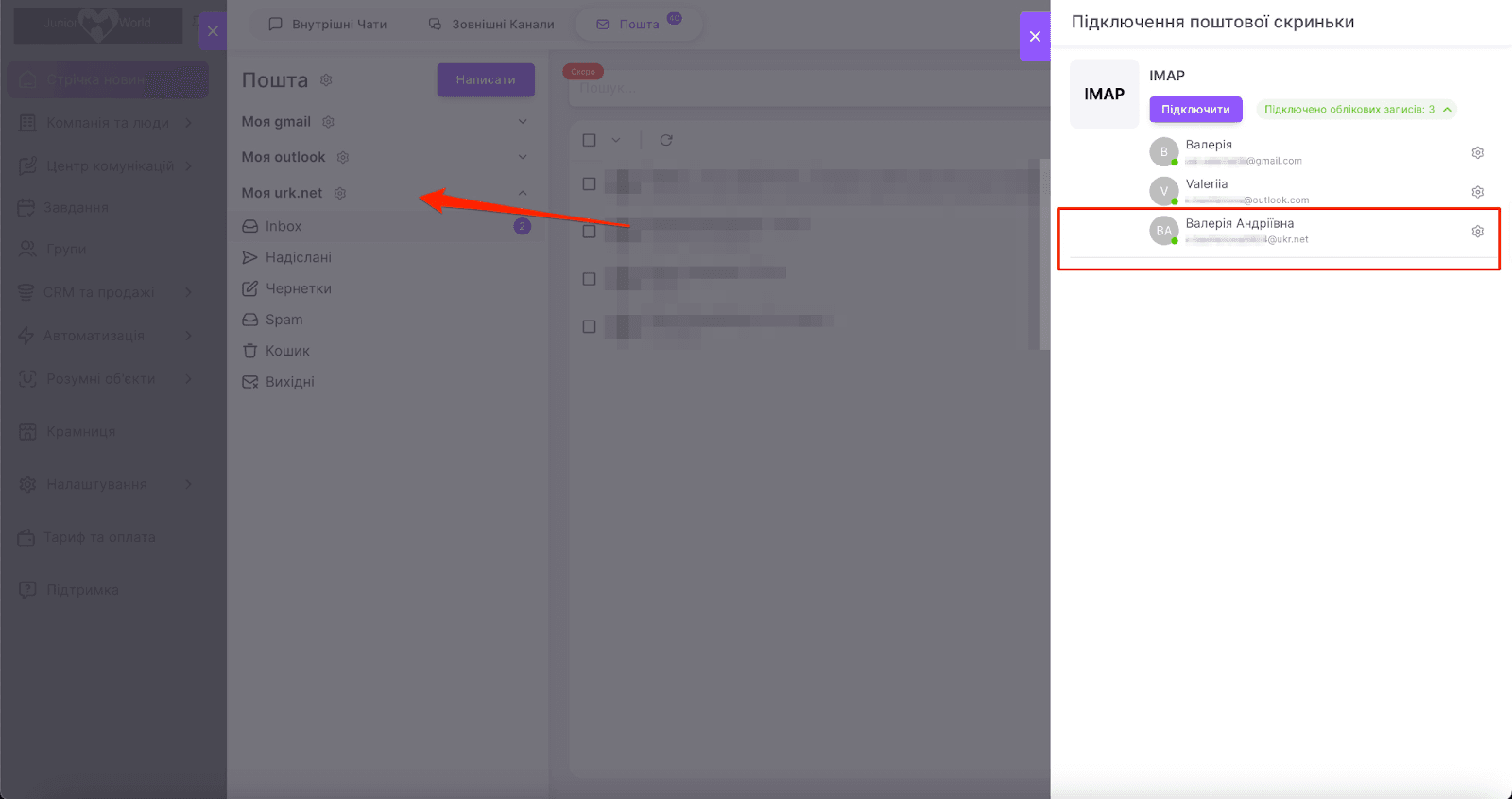Click the mail search field
Screen dimensions: 1512x799
pyautogui.click(x=808, y=88)
